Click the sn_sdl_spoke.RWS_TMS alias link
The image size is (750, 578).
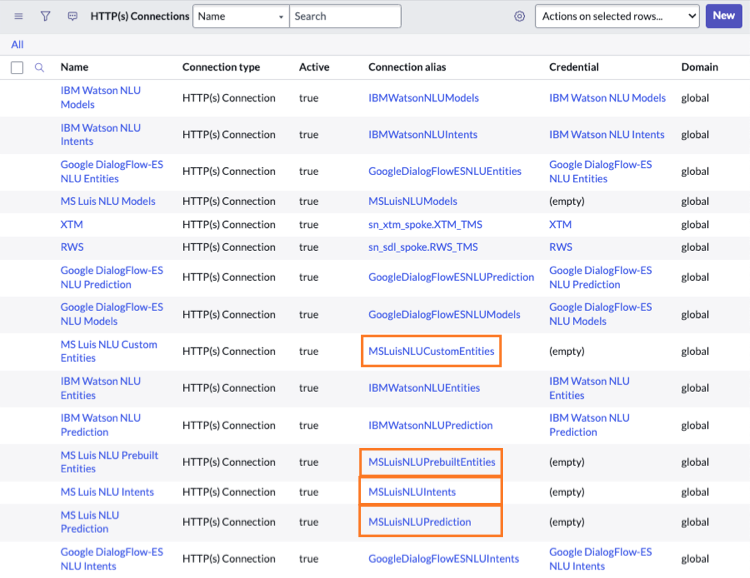coord(423,247)
